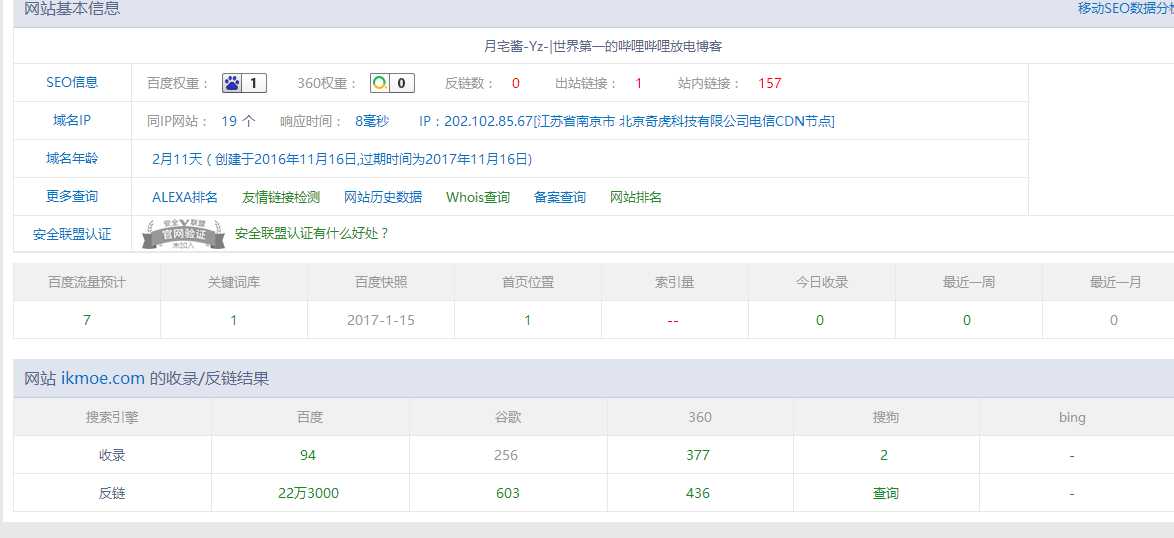Click the site title 月宅酱-Yz- text
Viewport: 1174px width, 538px height.
click(517, 46)
